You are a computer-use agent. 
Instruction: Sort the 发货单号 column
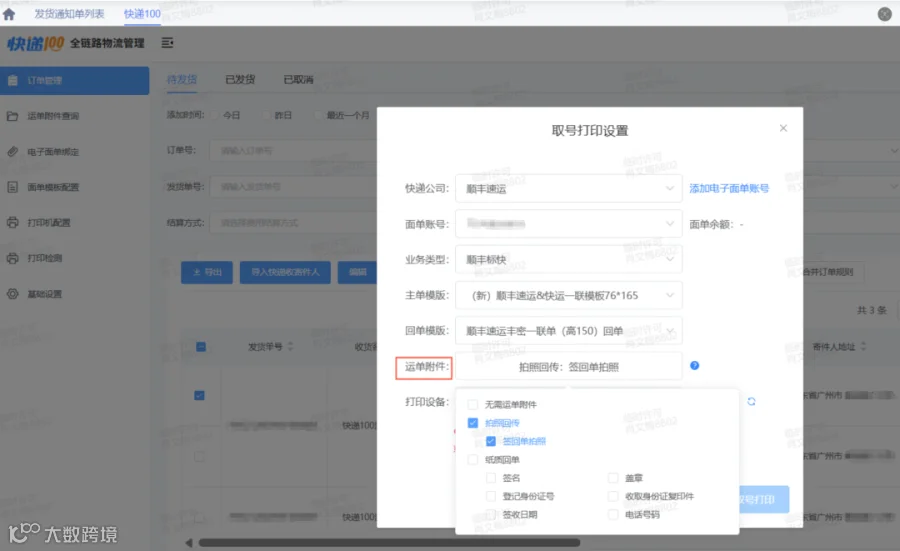(x=290, y=346)
